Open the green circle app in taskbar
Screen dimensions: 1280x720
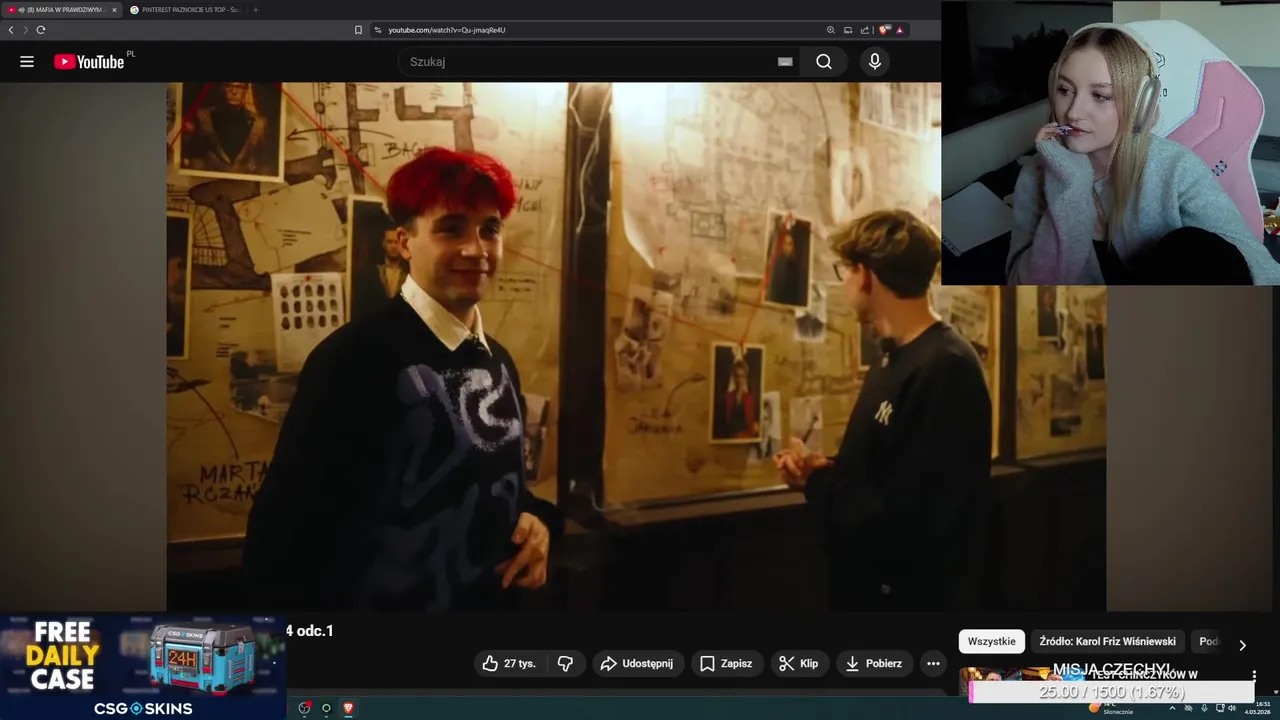click(326, 708)
